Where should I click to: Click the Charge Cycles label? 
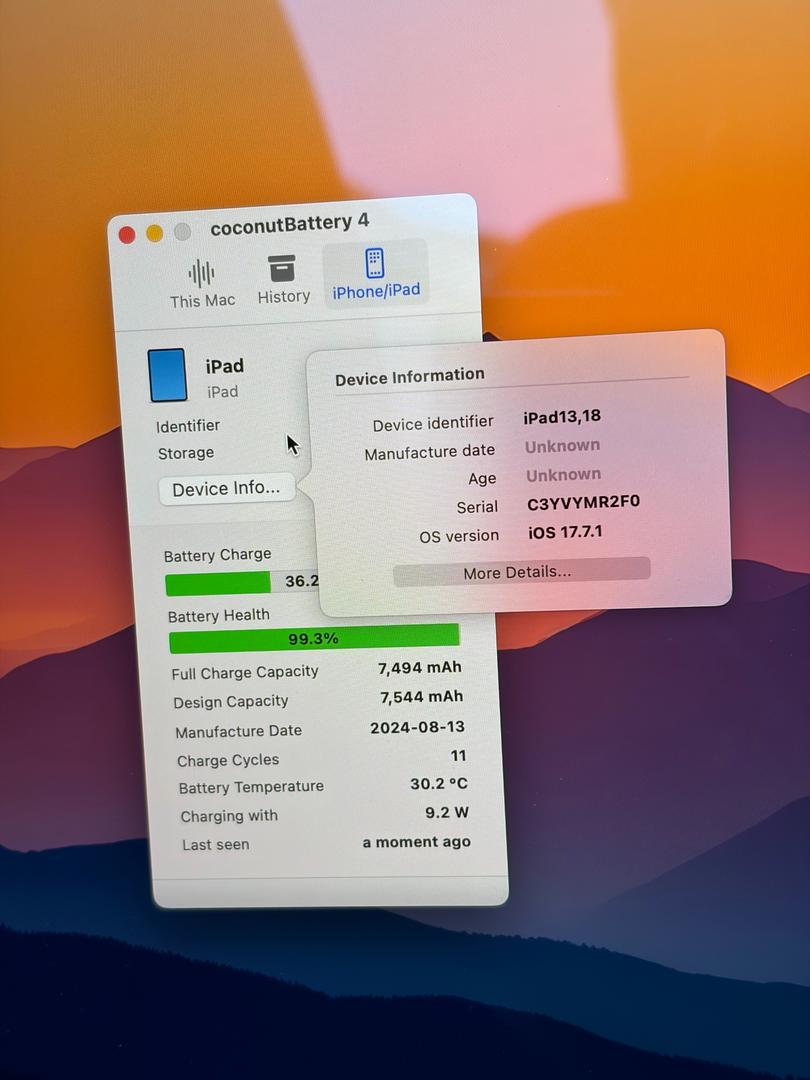click(228, 760)
